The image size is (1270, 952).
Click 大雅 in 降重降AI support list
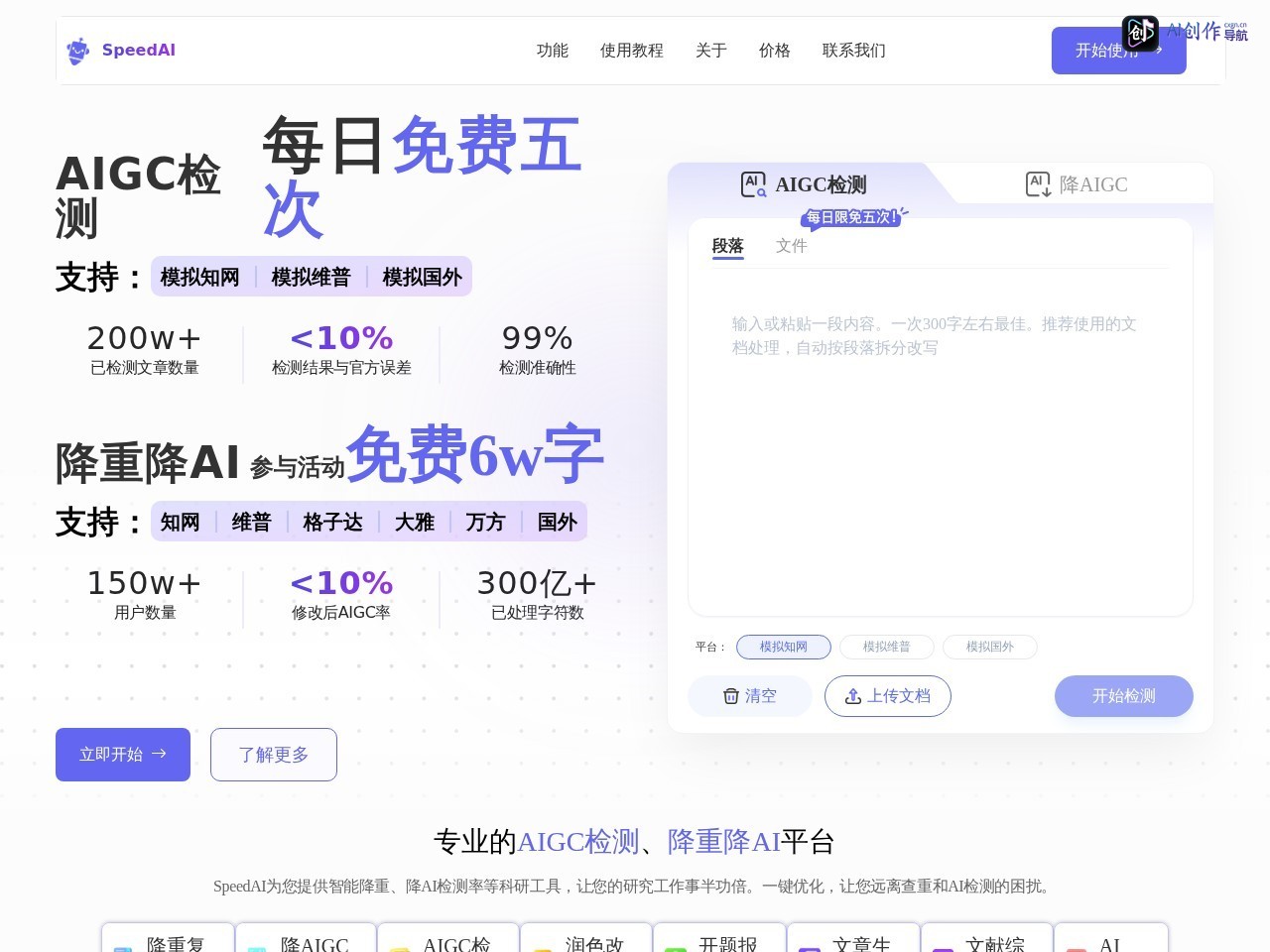tap(415, 522)
